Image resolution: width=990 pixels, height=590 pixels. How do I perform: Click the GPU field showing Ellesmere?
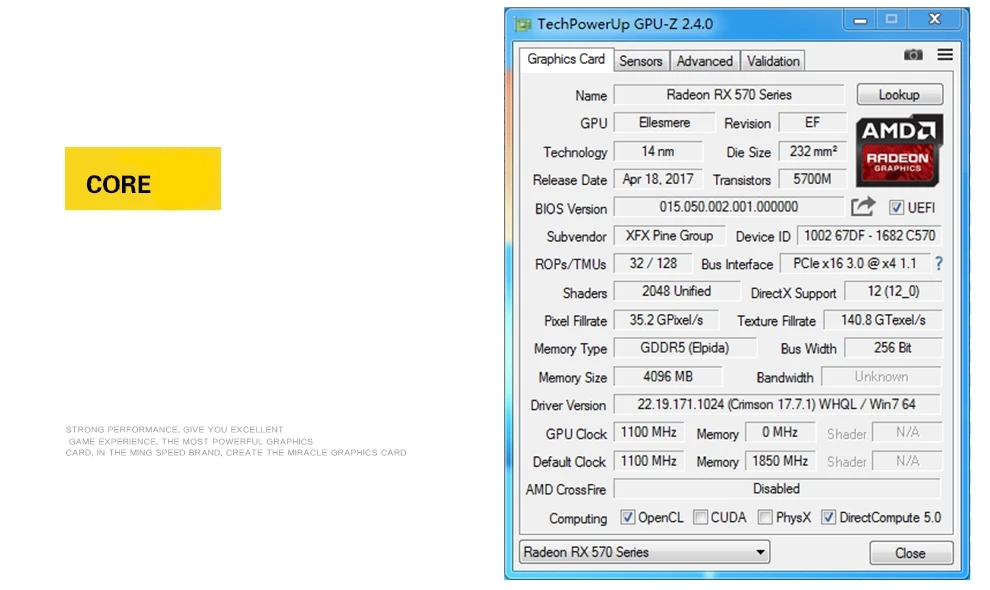(664, 123)
